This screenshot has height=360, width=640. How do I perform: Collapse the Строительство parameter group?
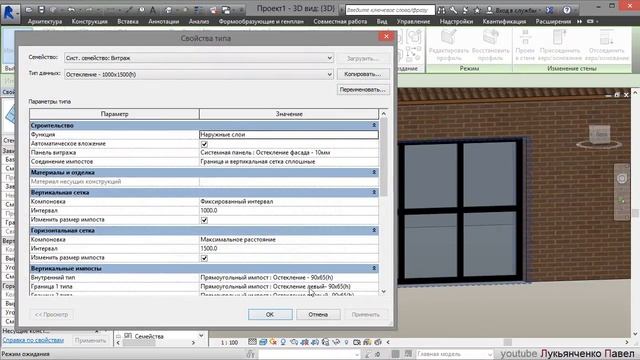[x=373, y=125]
